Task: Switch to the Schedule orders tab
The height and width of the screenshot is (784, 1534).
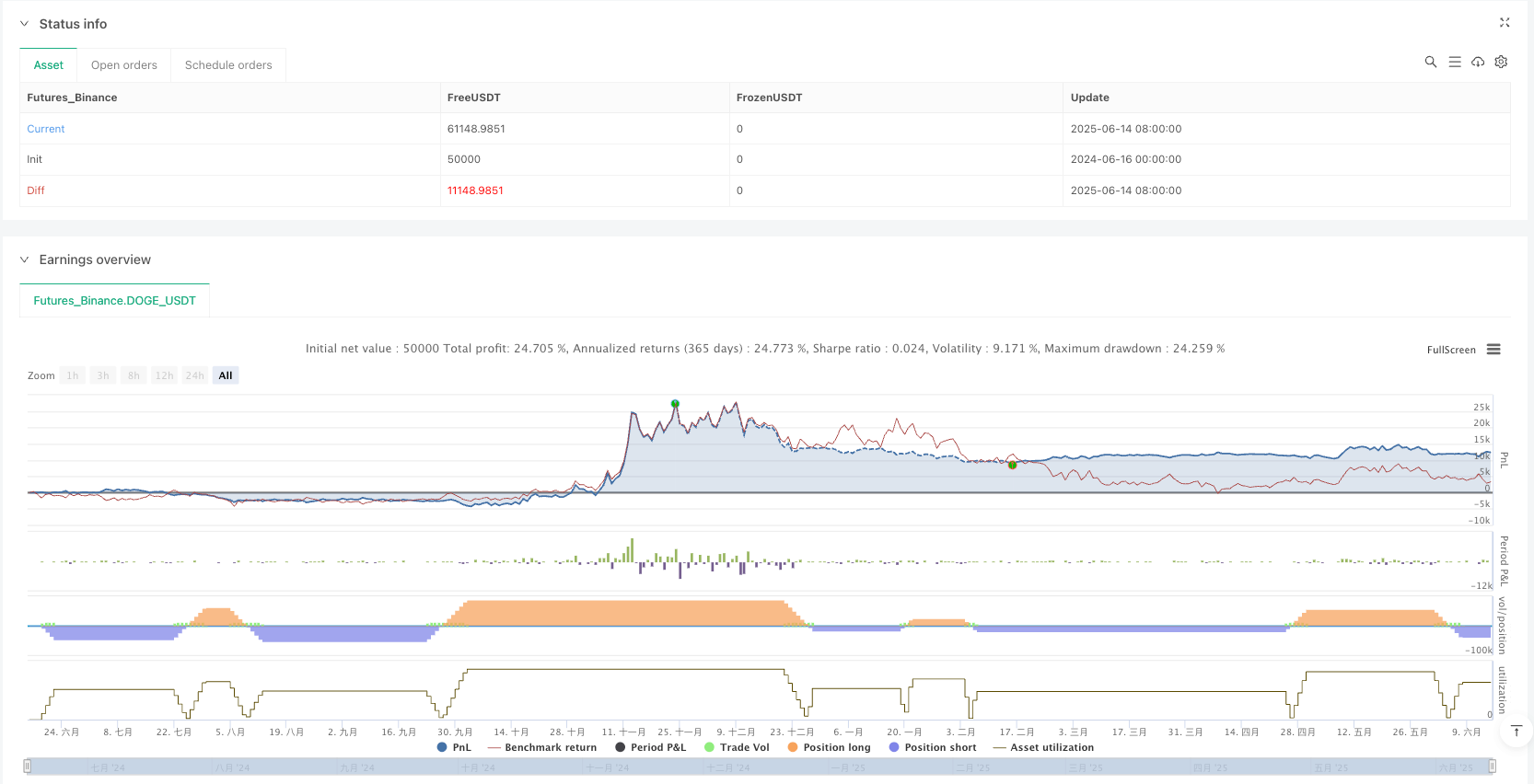Action: [x=228, y=65]
